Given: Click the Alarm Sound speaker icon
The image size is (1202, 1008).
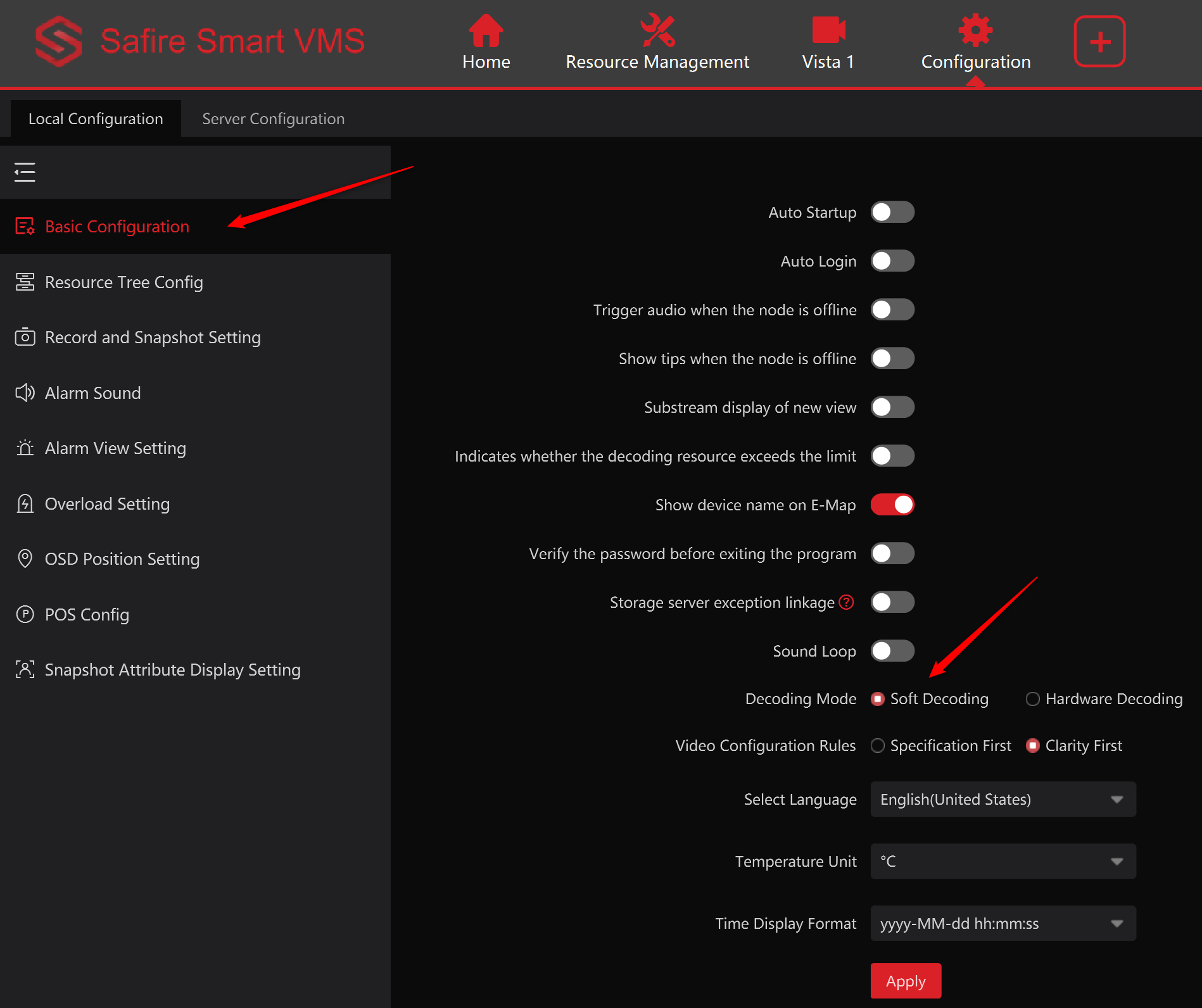Looking at the screenshot, I should click(x=25, y=393).
